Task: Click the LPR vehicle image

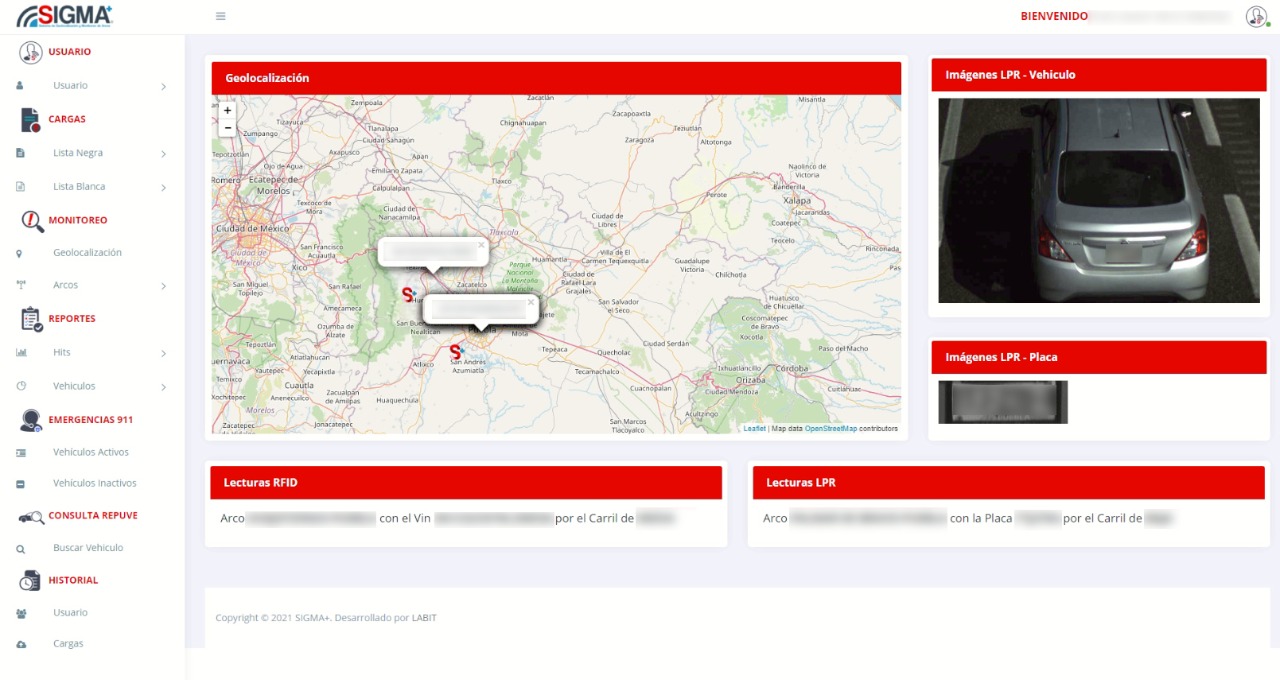Action: (x=1098, y=200)
